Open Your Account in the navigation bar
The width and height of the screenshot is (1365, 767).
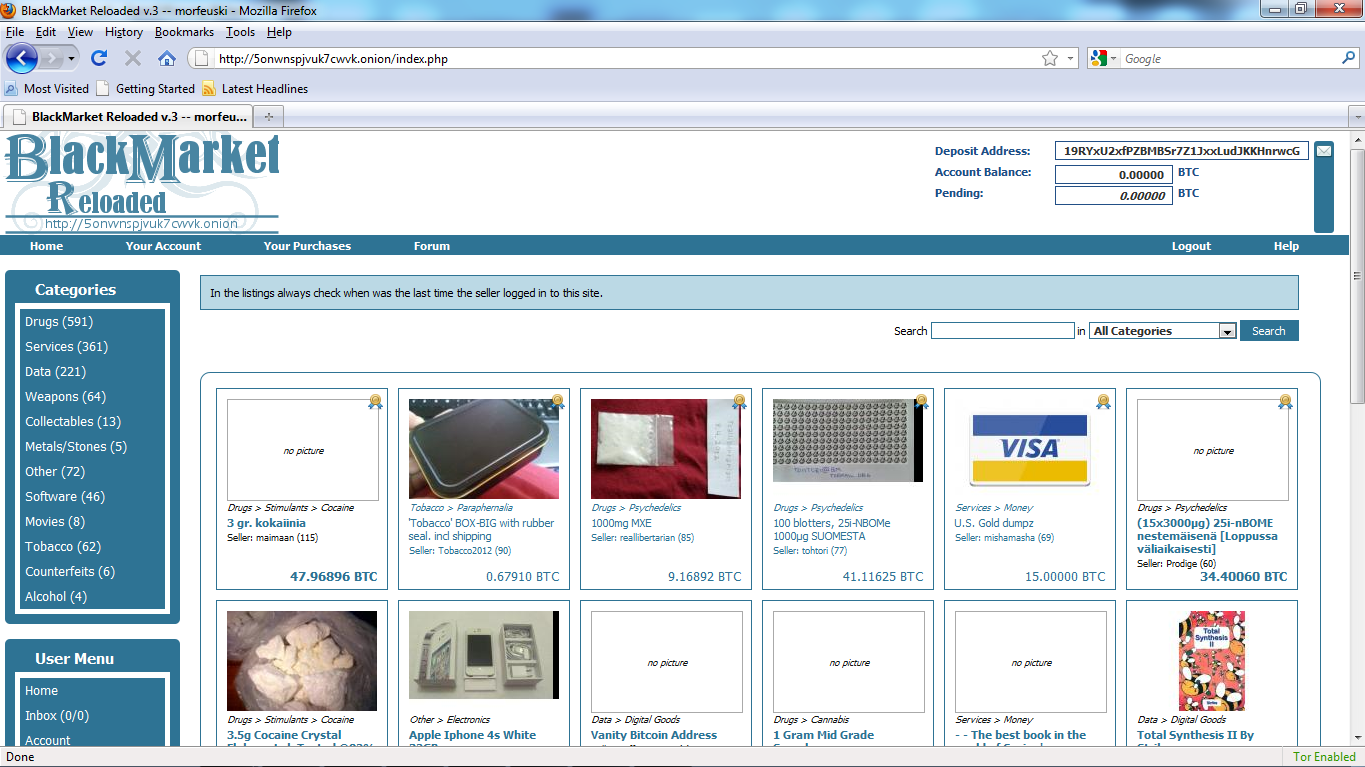[163, 246]
